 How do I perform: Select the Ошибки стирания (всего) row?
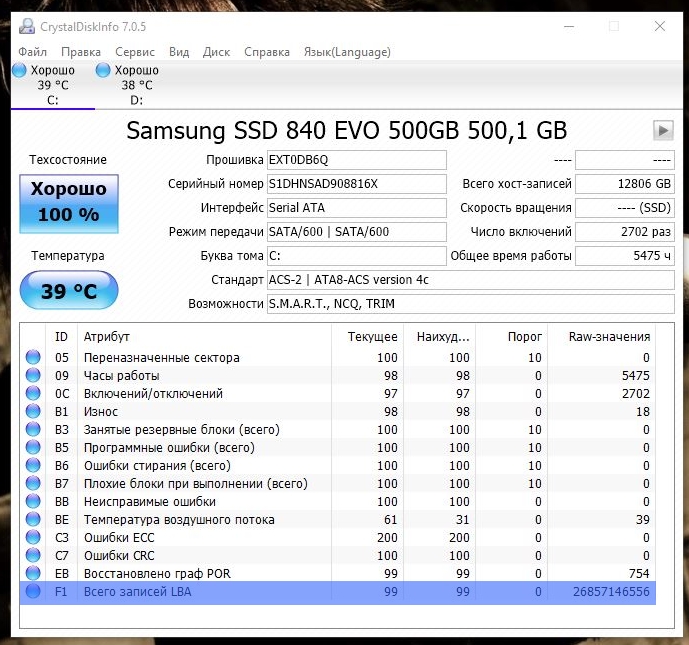337,465
